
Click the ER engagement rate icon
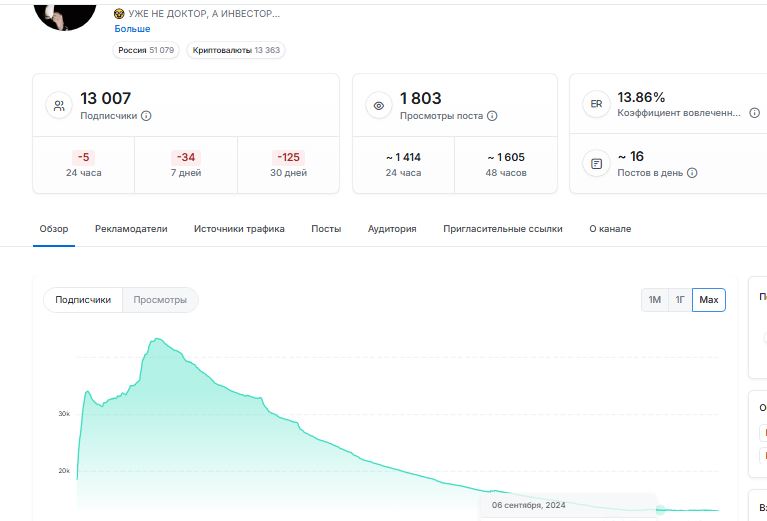[x=596, y=104]
